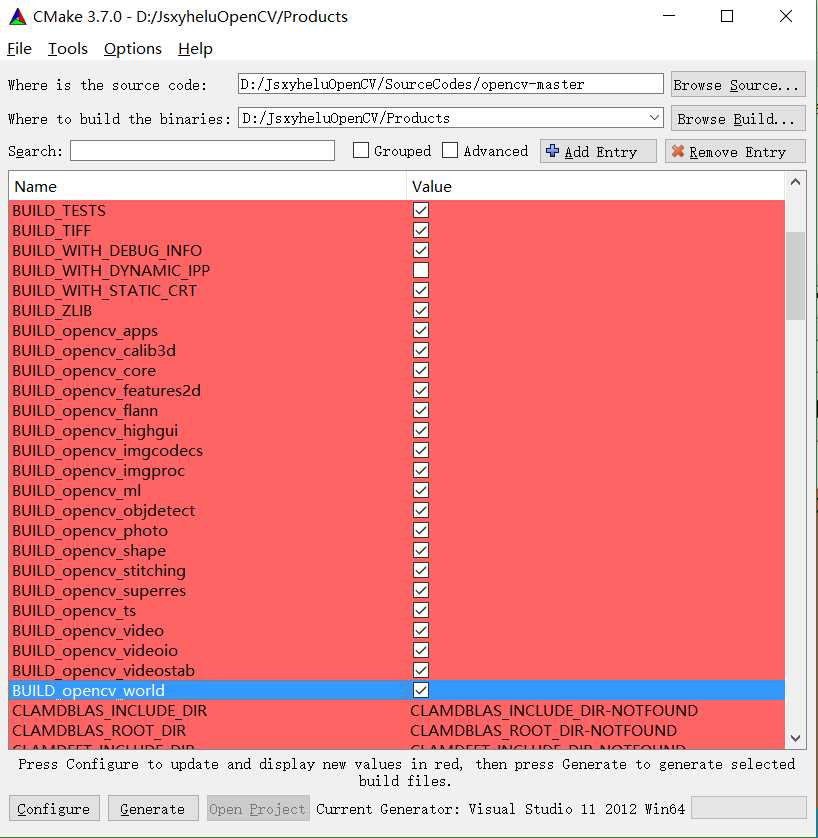818x838 pixels.
Task: Select the BUILD_TESTS entry name
Action: point(59,211)
